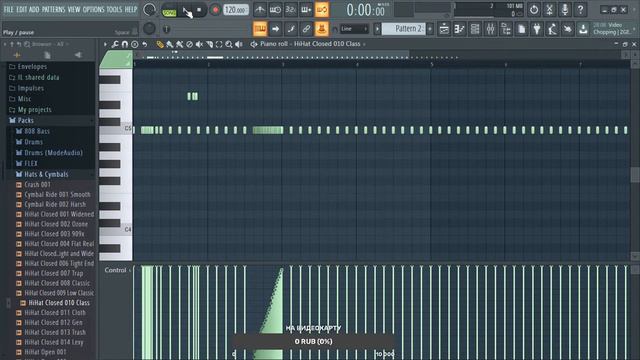The height and width of the screenshot is (360, 640).
Task: Click the master pitch knob
Action: 149,29
